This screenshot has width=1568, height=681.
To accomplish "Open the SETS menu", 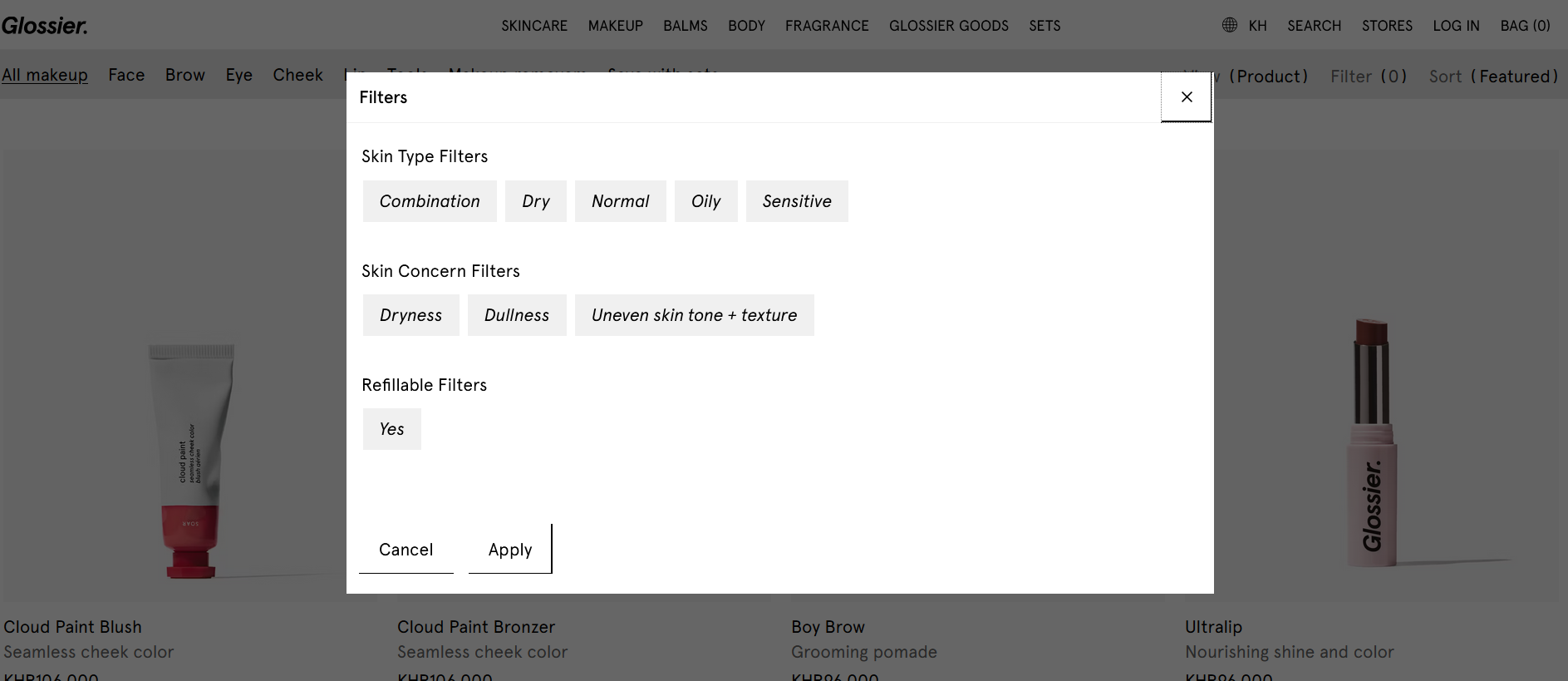I will coord(1045,26).
